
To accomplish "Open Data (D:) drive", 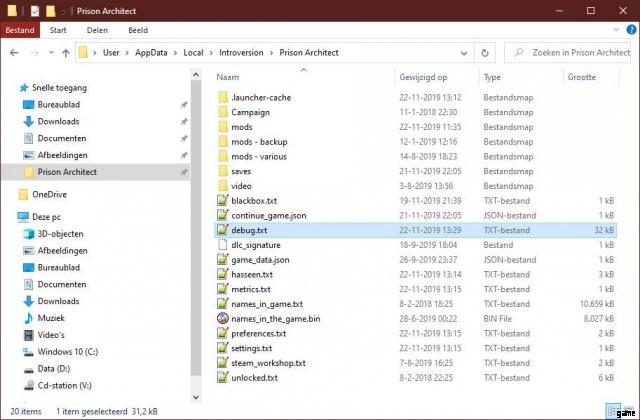I will [x=53, y=369].
